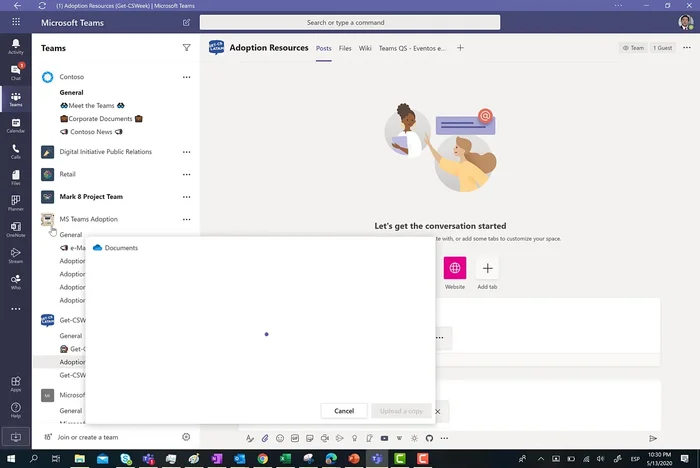
Task: Click the Meet now camera icon
Action: click(x=325, y=438)
